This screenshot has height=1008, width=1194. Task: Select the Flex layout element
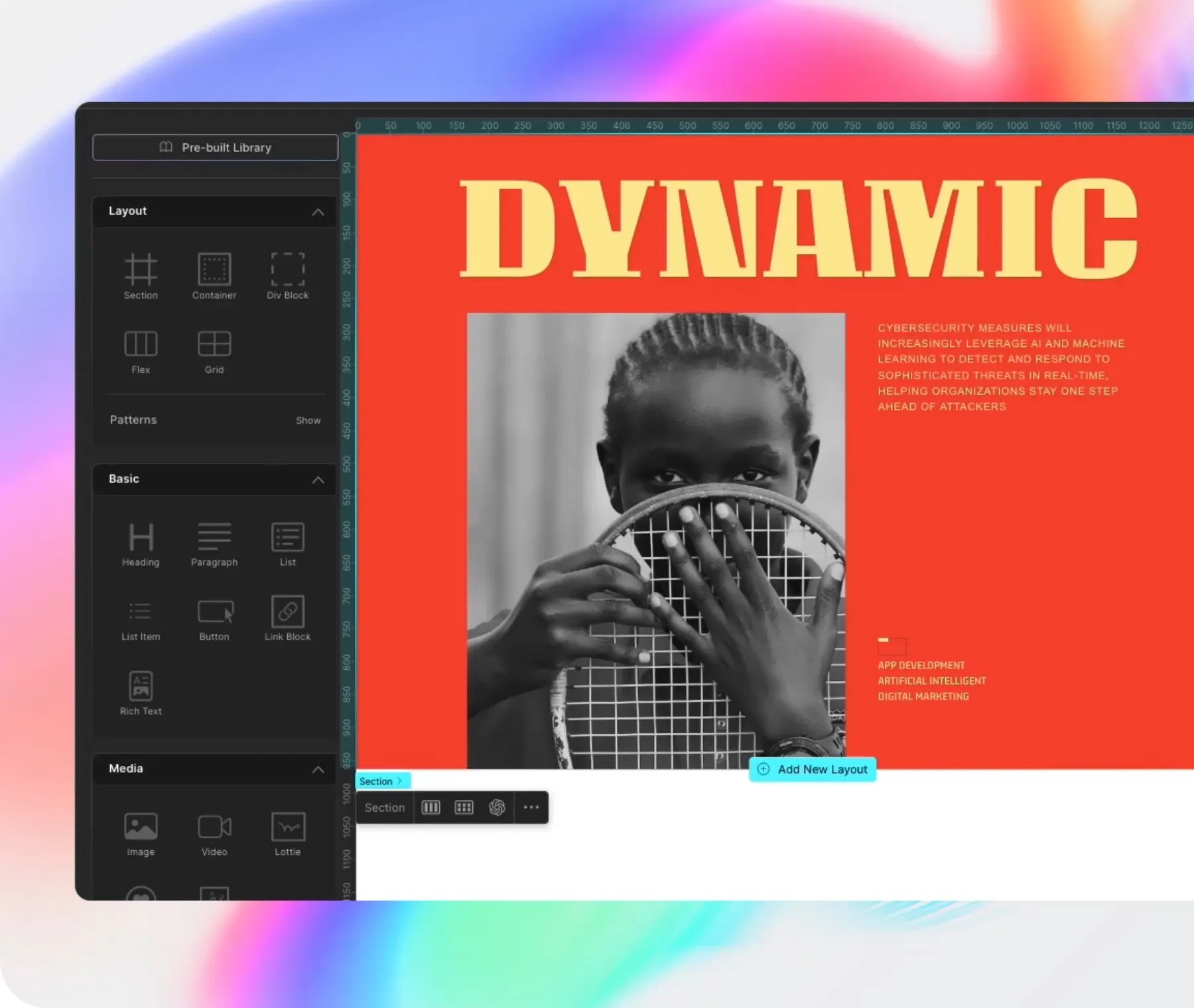tap(141, 352)
